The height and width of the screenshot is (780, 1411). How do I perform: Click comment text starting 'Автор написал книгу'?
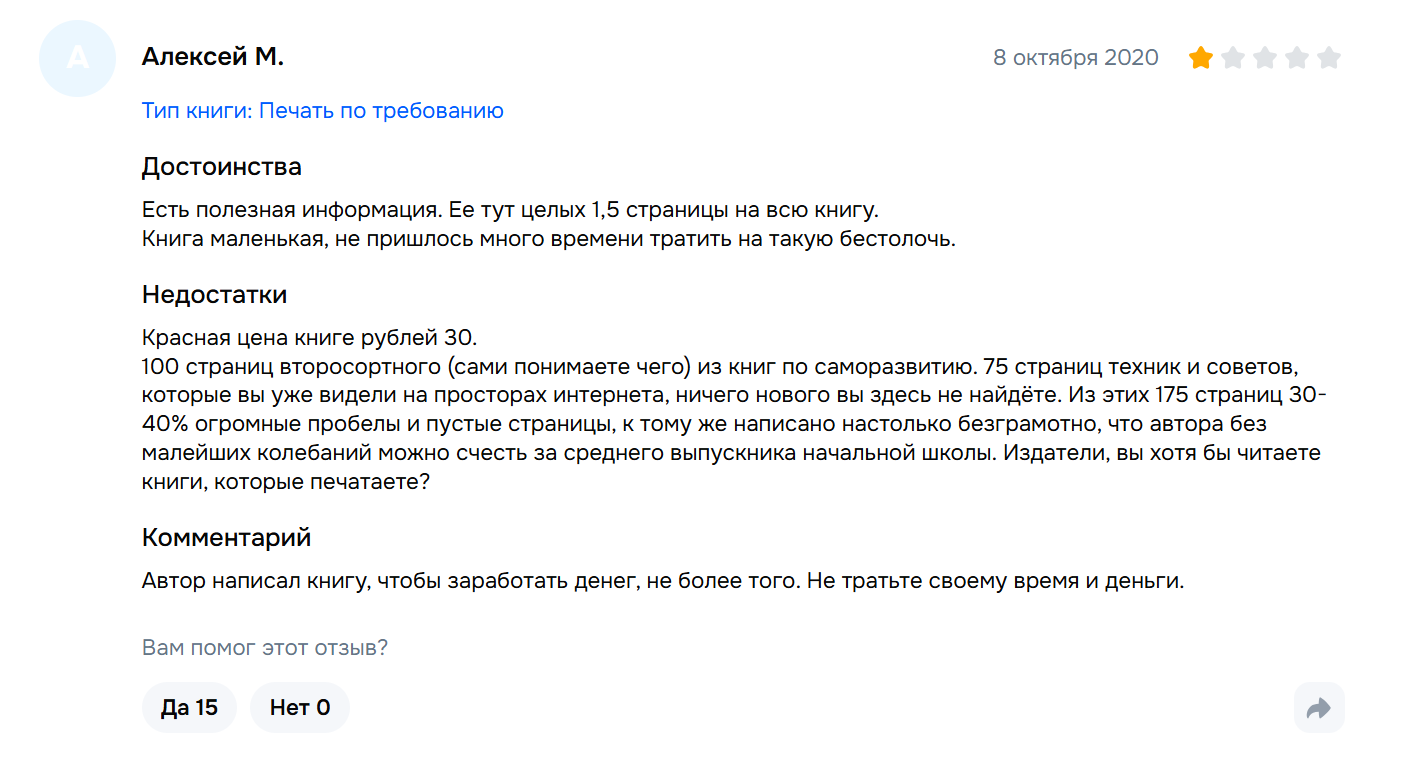[663, 581]
